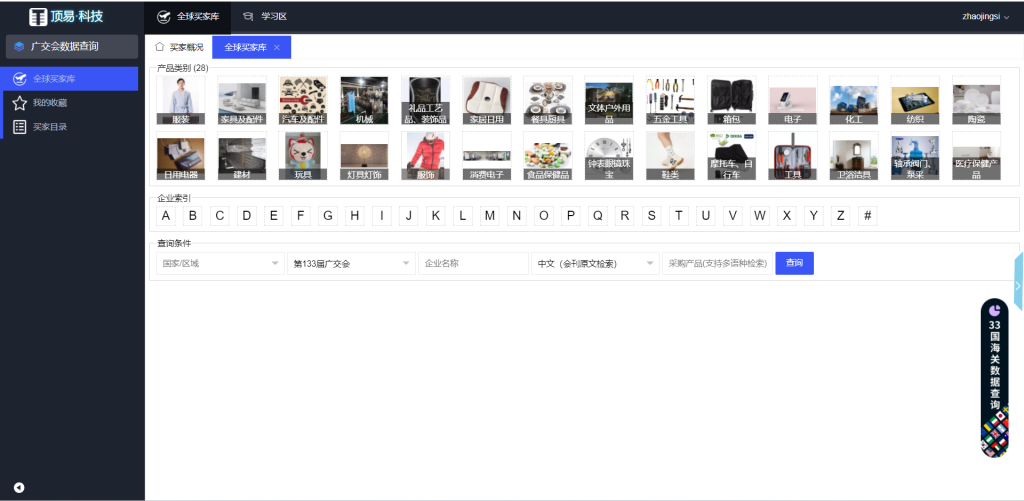The height and width of the screenshot is (501, 1024).
Task: Focus the 采购产品 search field
Action: (717, 264)
